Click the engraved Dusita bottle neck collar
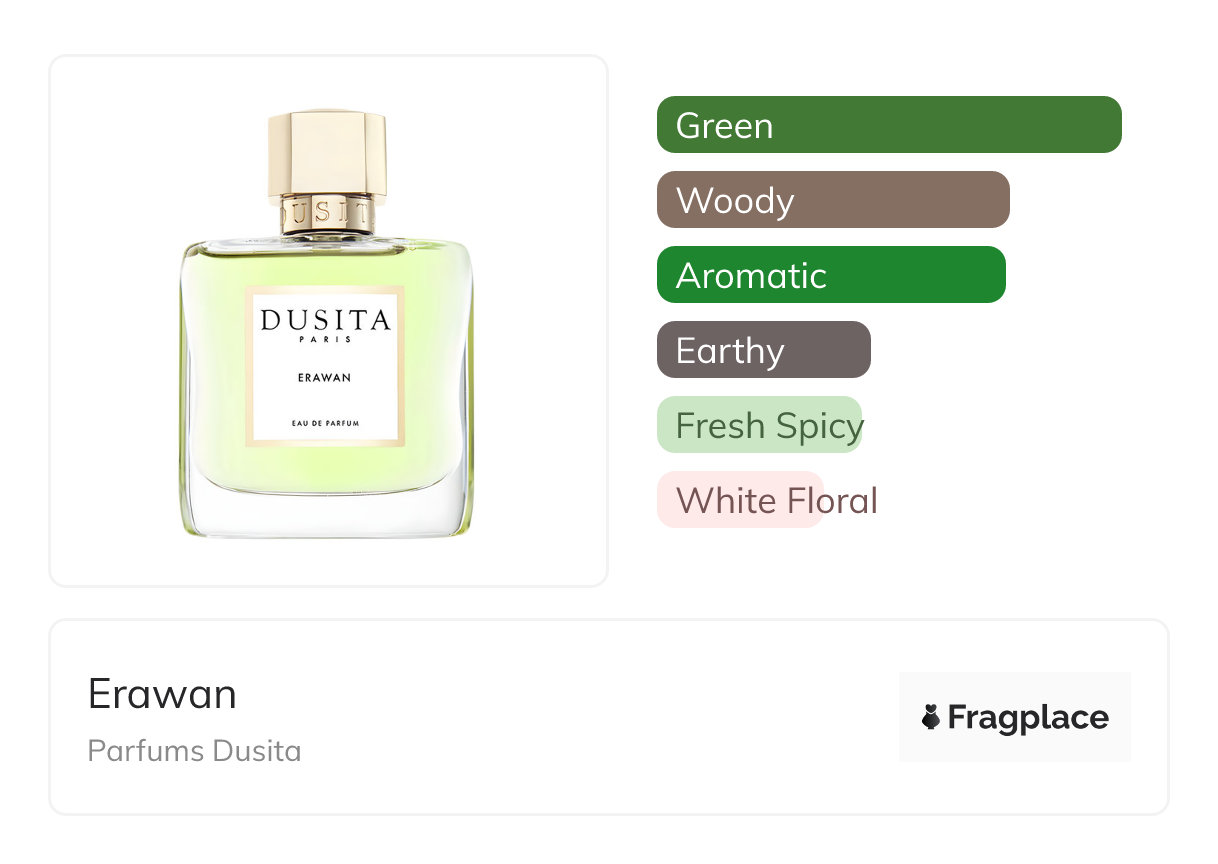 (x=327, y=214)
